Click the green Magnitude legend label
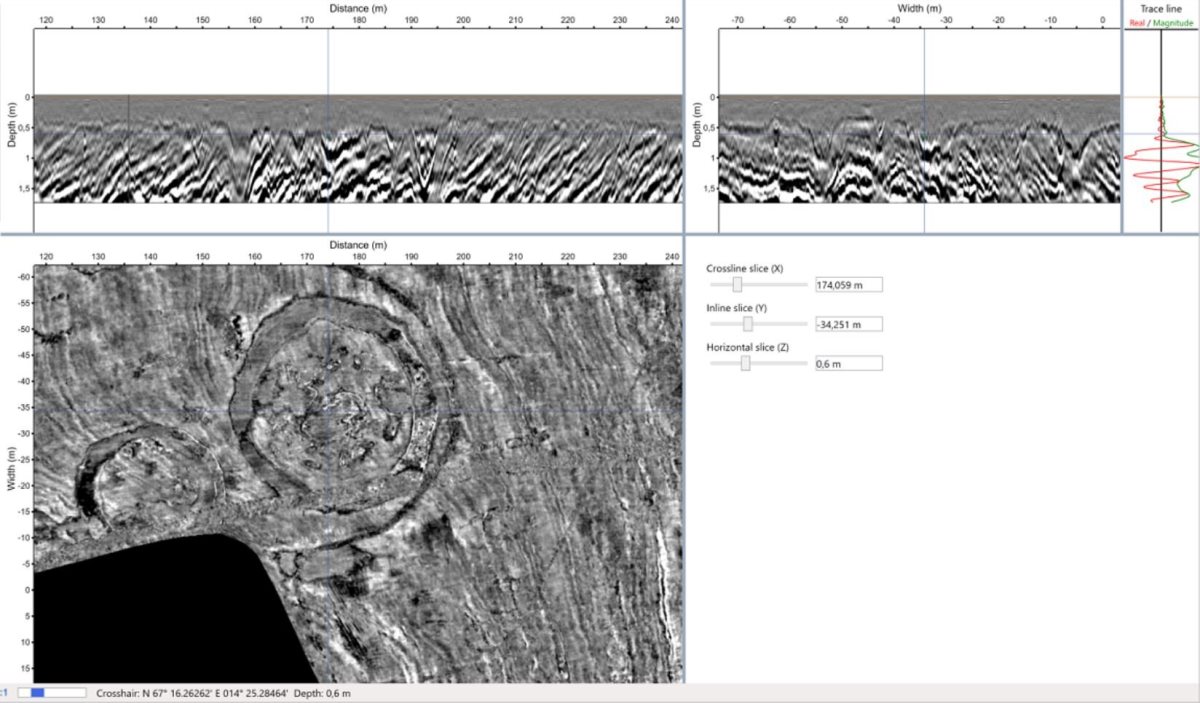Image resolution: width=1200 pixels, height=703 pixels. pos(1173,23)
